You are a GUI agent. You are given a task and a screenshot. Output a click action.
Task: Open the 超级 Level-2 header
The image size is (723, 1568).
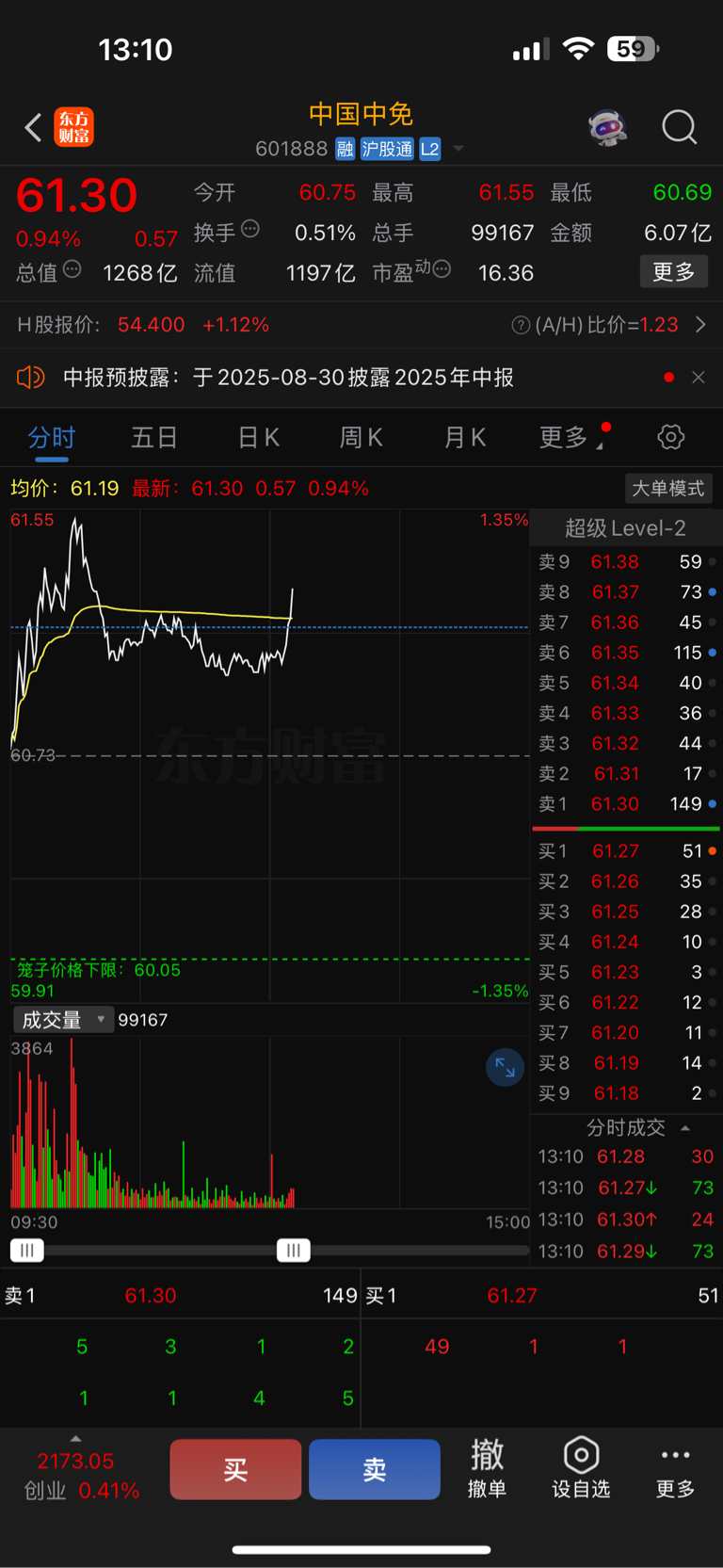pos(625,528)
